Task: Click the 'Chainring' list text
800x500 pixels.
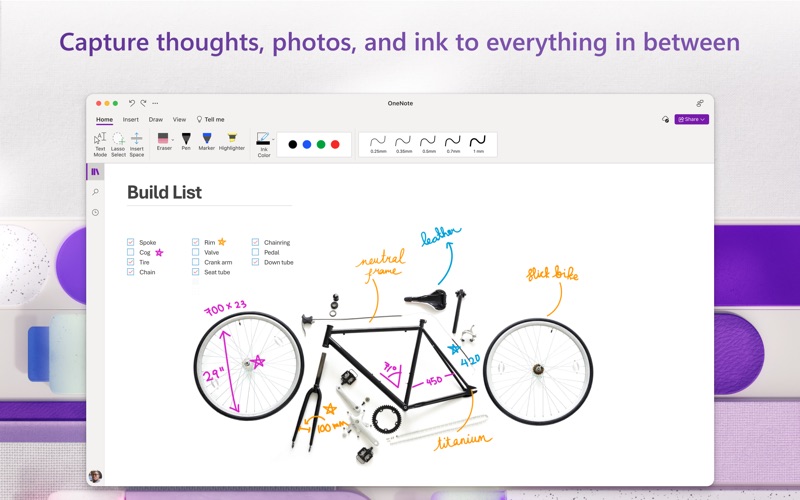Action: (x=277, y=243)
